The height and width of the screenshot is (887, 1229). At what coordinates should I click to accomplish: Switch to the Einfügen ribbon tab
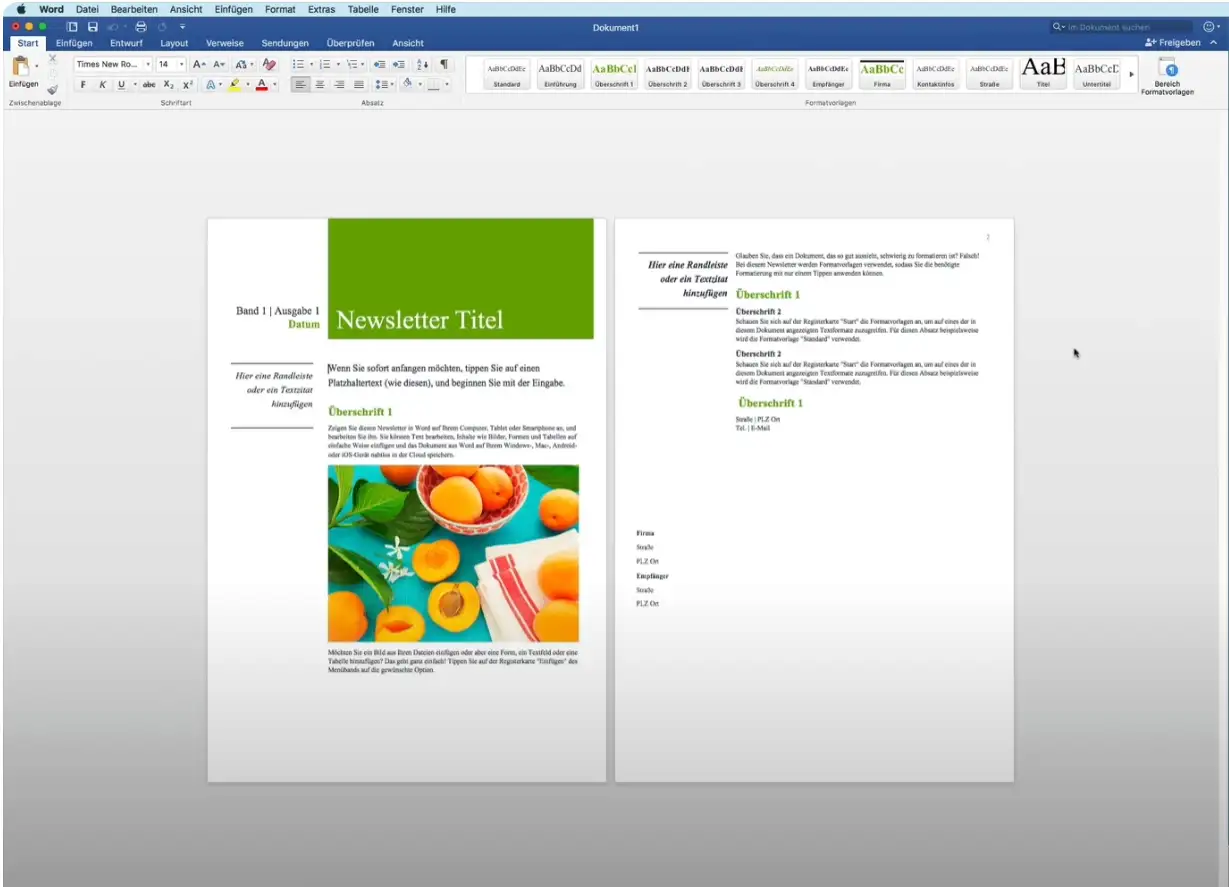point(74,43)
